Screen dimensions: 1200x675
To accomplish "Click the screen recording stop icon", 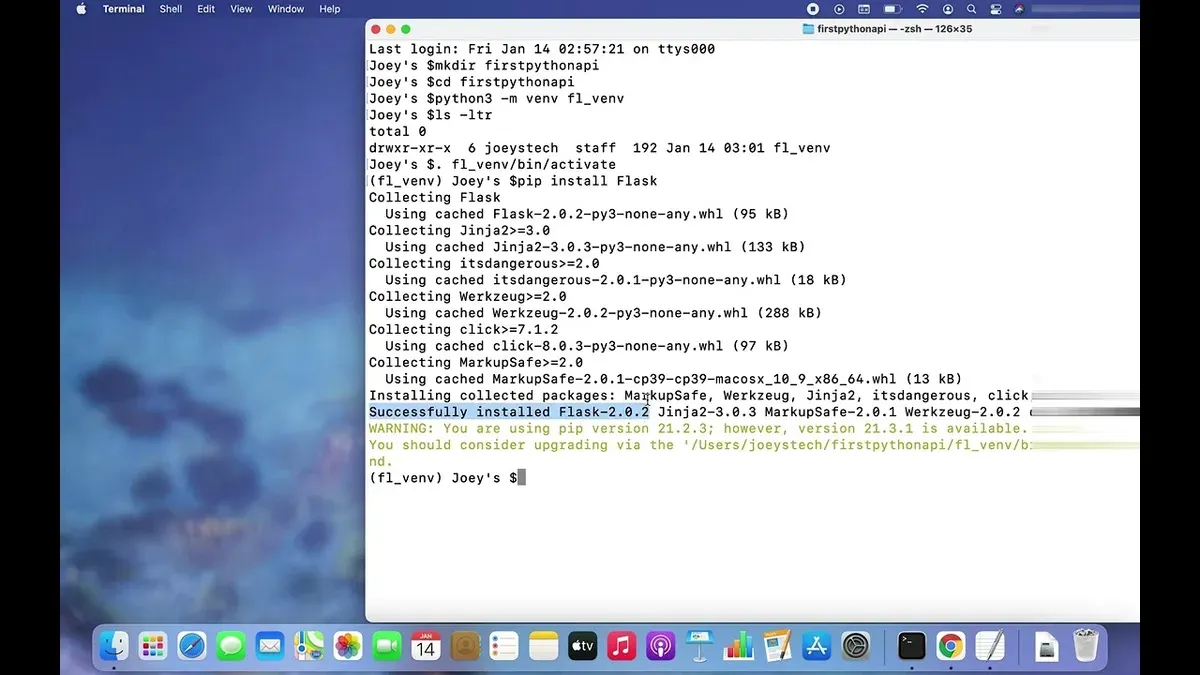I will pyautogui.click(x=813, y=9).
